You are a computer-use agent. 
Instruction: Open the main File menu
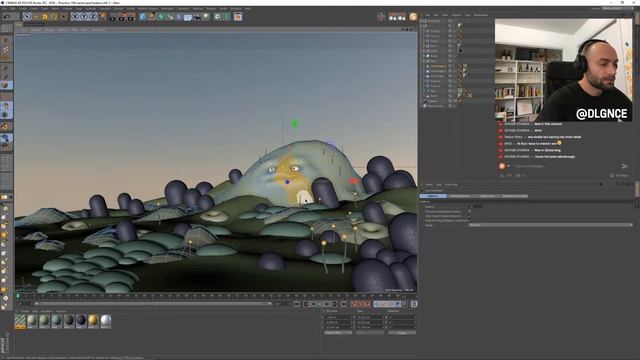(4, 9)
